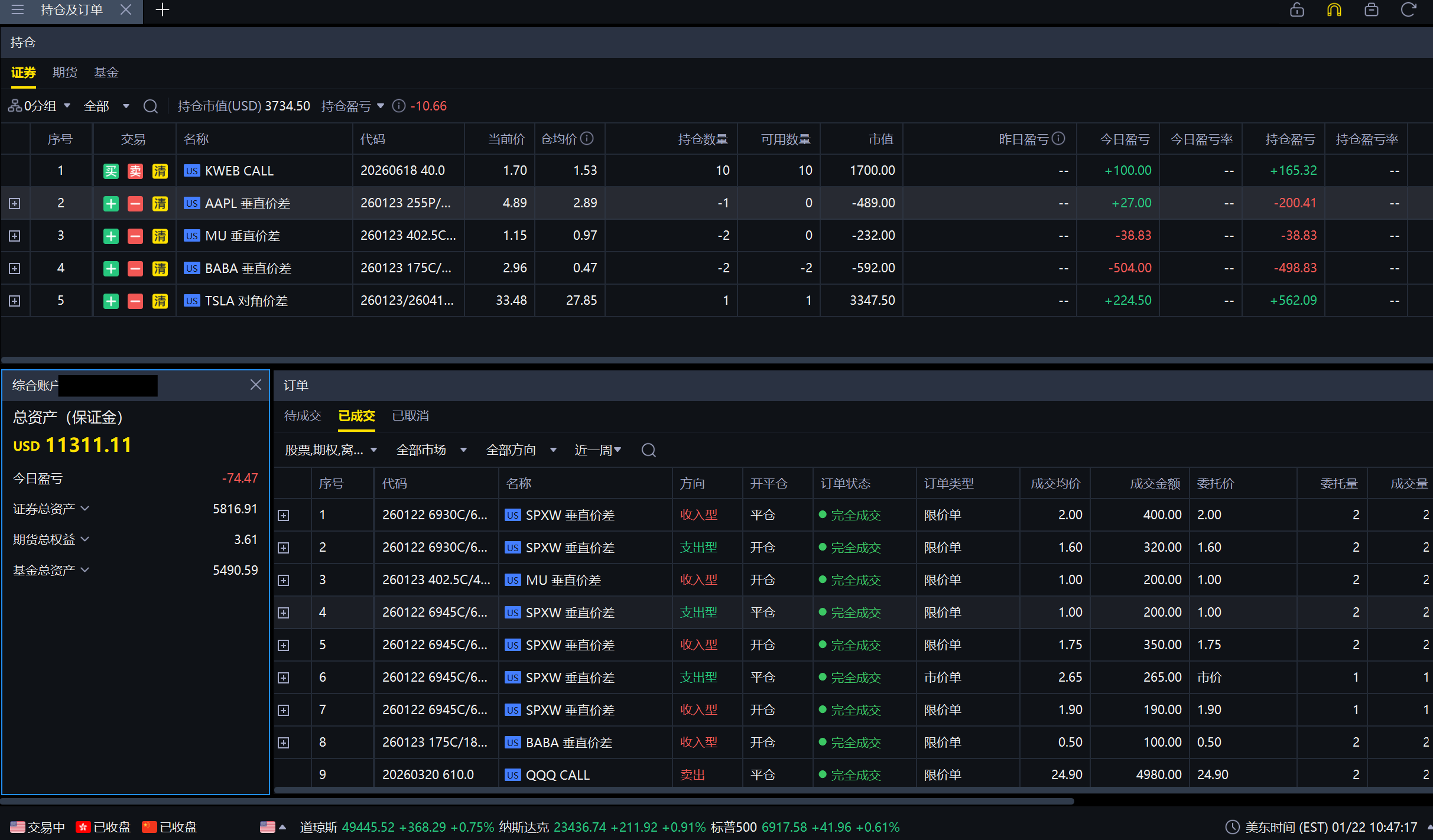Click the unlock trade icon at top right
Image resolution: width=1433 pixels, height=840 pixels.
tap(1297, 10)
